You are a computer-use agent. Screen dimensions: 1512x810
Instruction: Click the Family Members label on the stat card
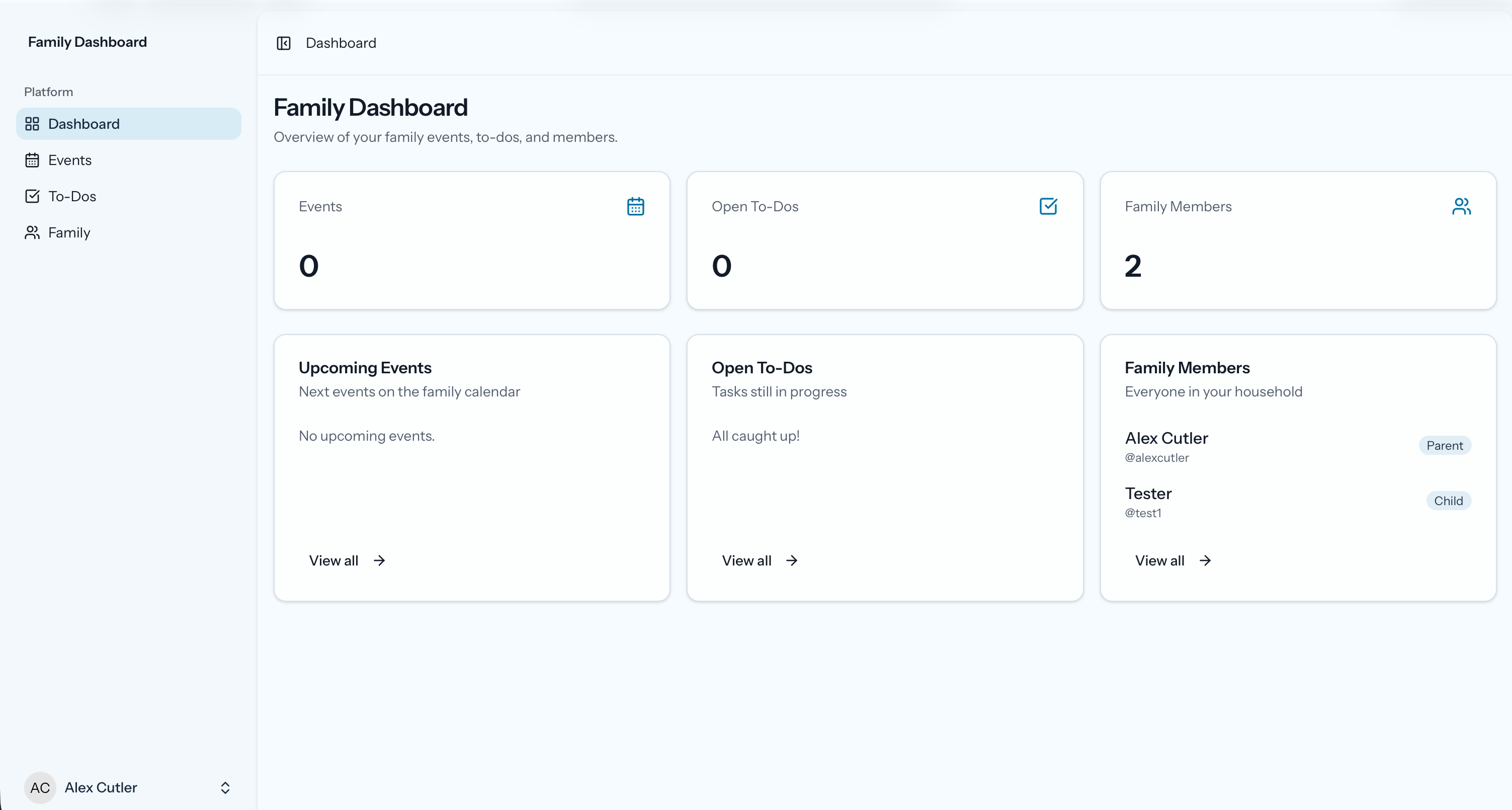tap(1178, 207)
